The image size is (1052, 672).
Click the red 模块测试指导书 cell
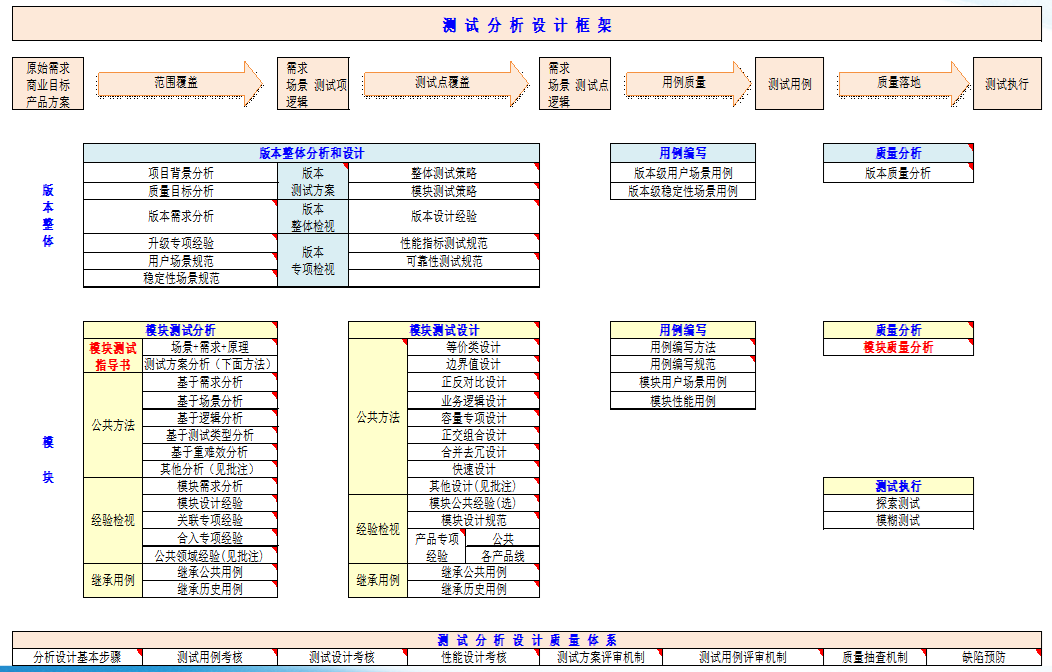coord(113,356)
